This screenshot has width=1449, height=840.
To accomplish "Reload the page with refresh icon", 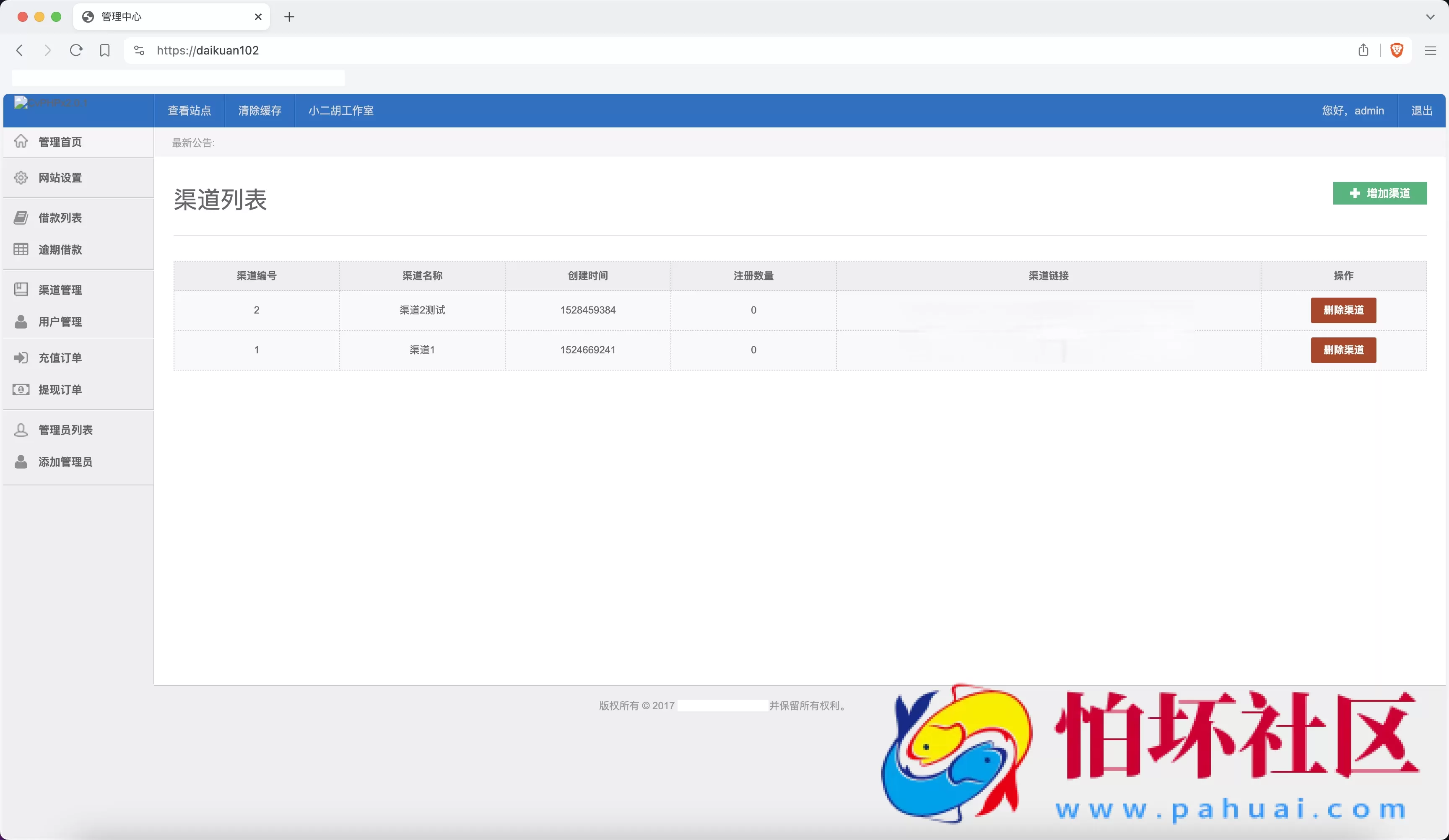I will 76,50.
